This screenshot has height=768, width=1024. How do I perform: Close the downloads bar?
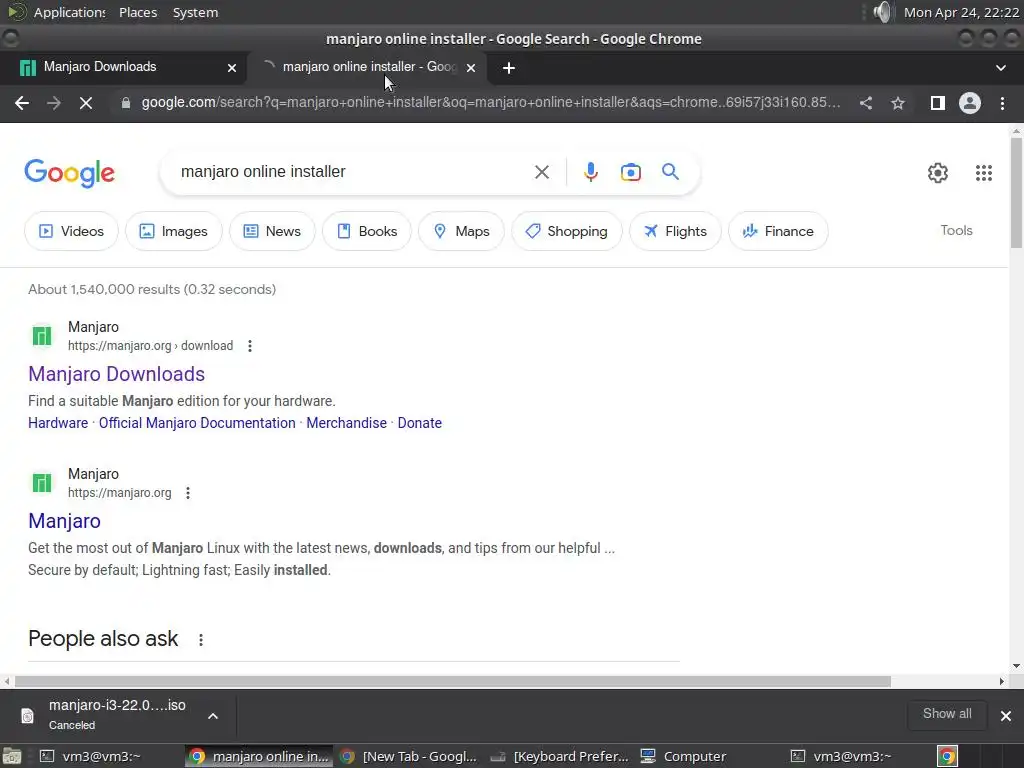pos(1006,716)
